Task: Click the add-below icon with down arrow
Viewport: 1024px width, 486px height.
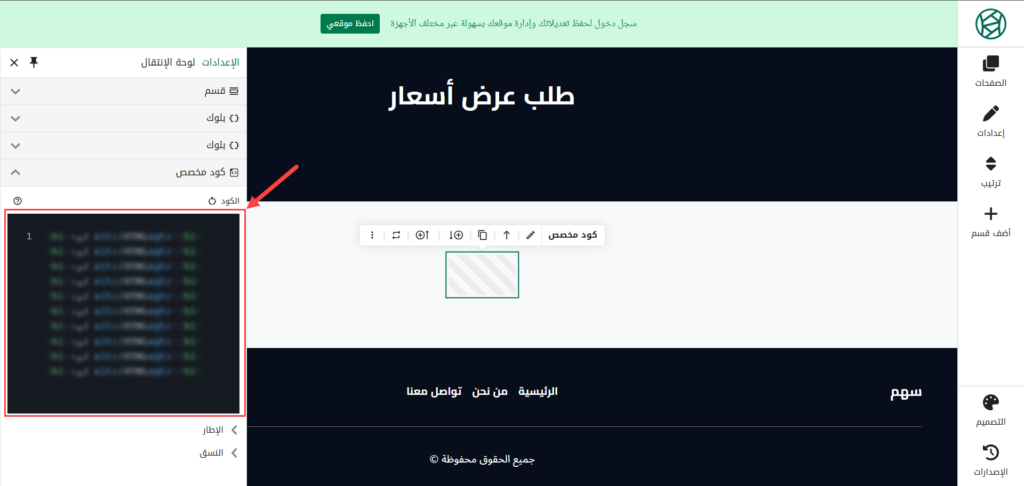Action: [455, 235]
